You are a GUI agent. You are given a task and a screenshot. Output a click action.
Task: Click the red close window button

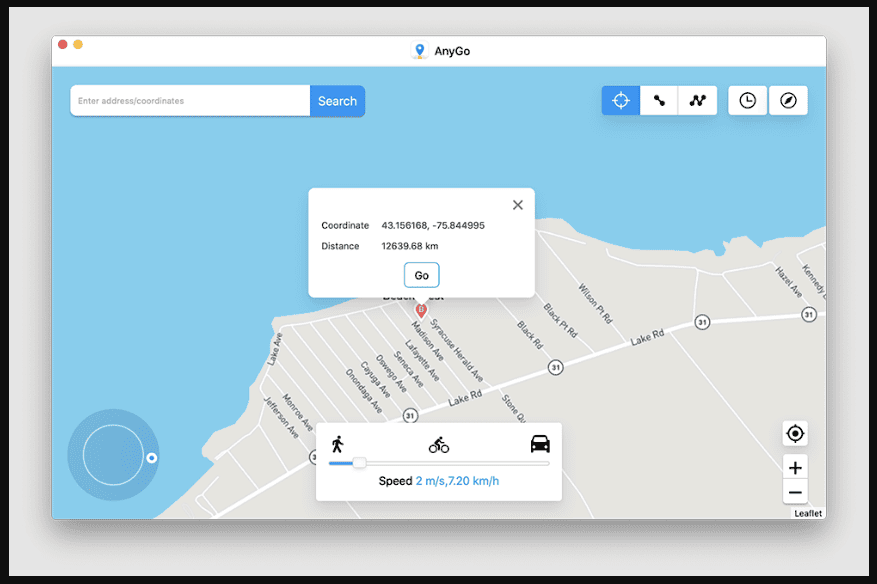pyautogui.click(x=63, y=44)
